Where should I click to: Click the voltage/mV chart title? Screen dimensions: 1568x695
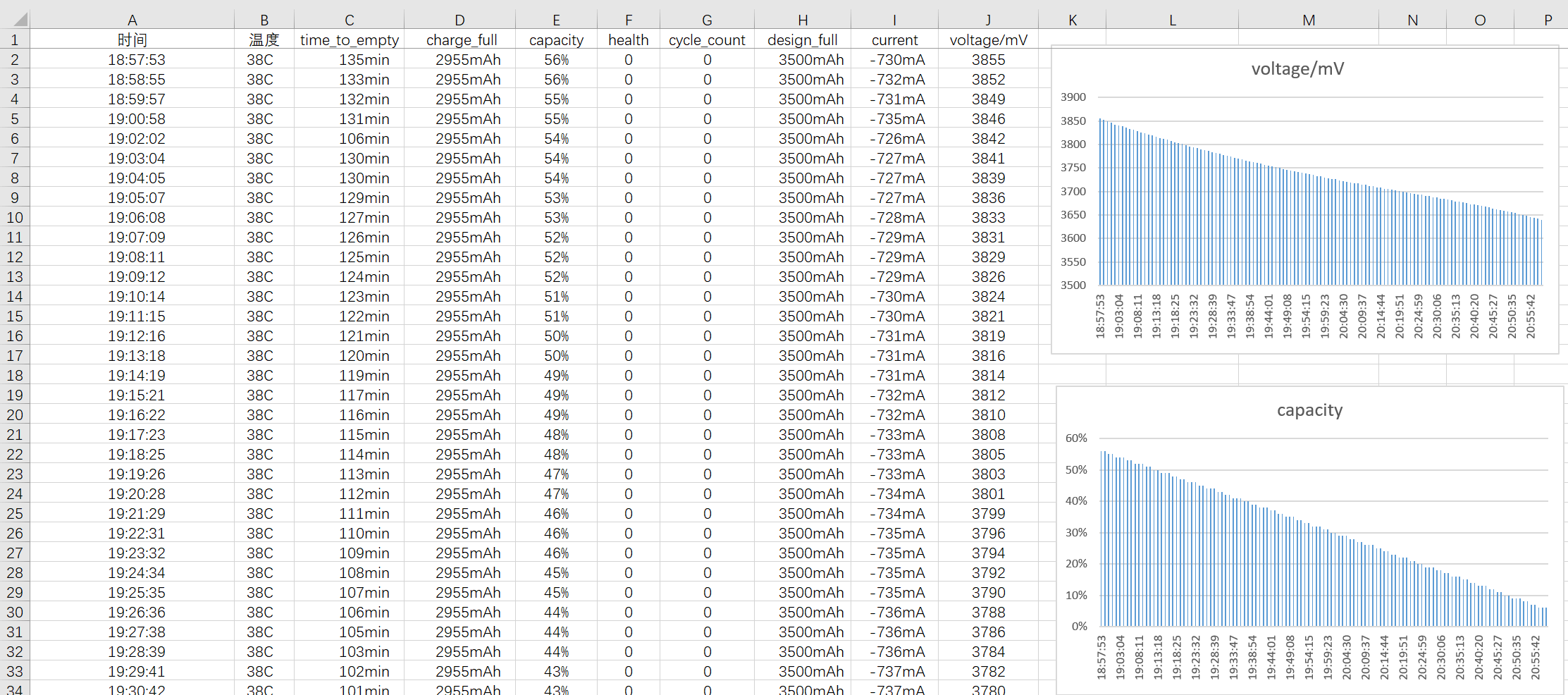coord(1297,69)
